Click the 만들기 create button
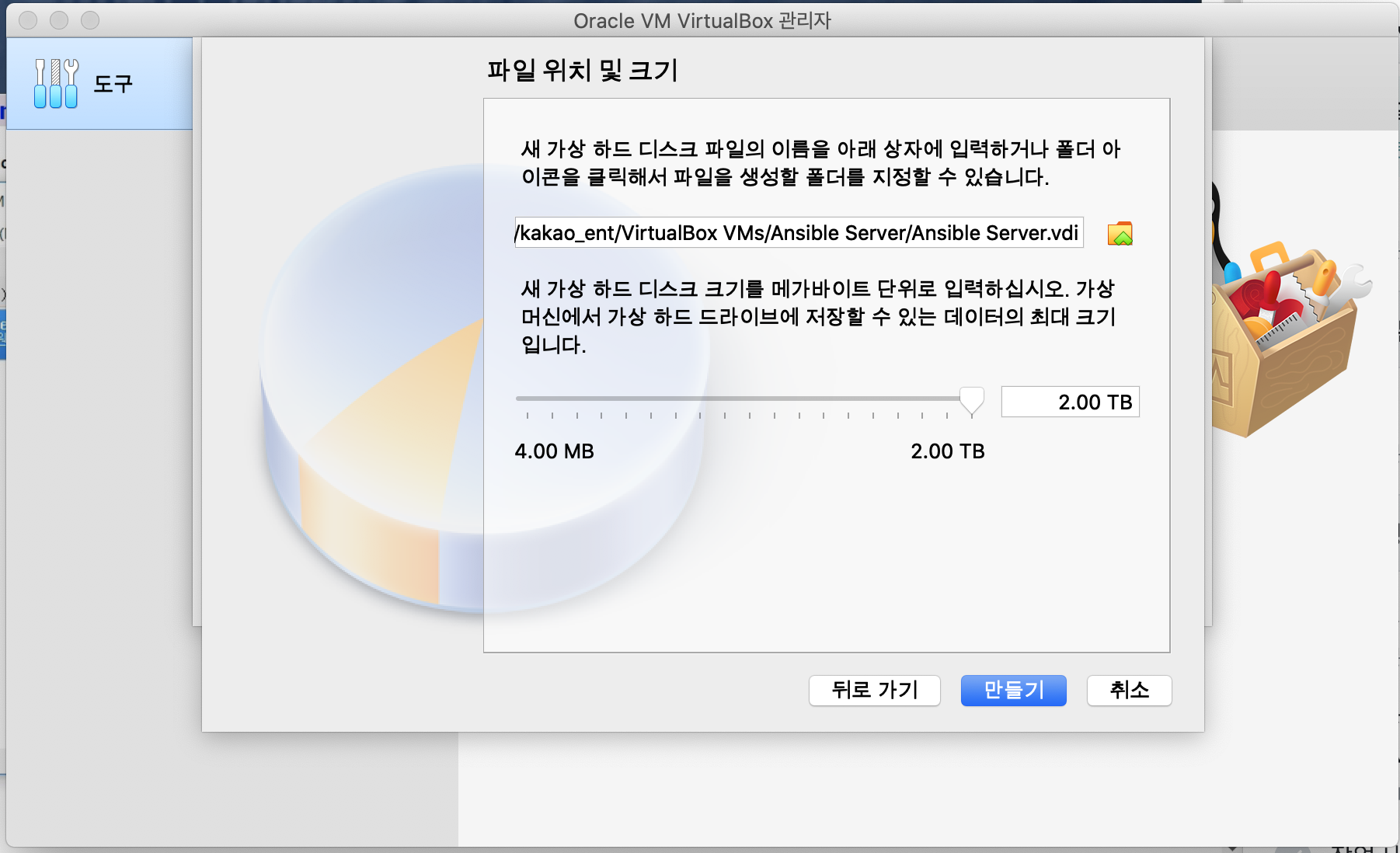The height and width of the screenshot is (853, 1400). [1013, 690]
